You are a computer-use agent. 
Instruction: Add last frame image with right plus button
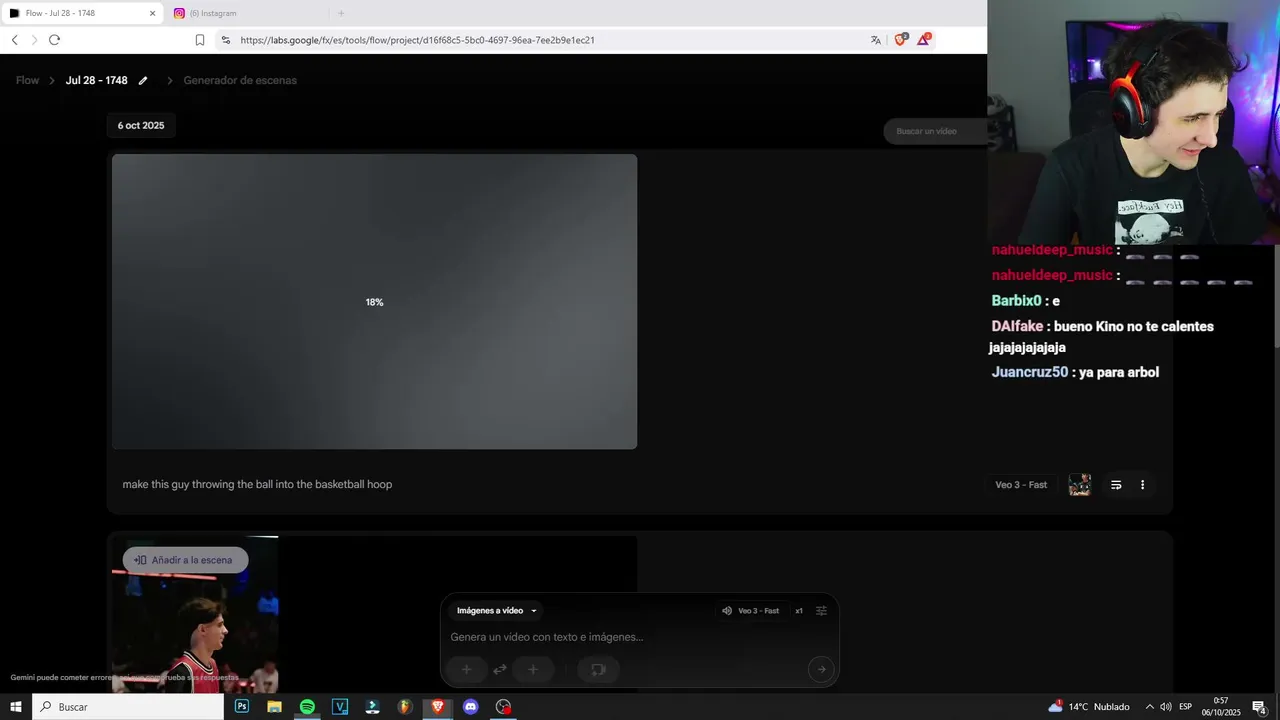coord(533,670)
